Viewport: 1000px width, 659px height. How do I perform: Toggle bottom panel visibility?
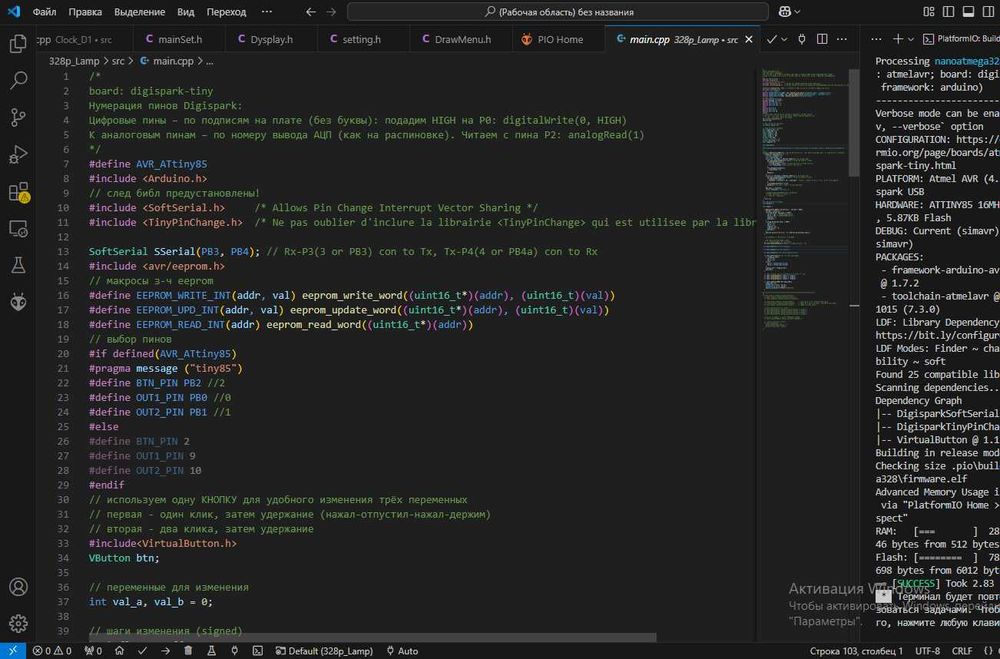click(x=968, y=11)
